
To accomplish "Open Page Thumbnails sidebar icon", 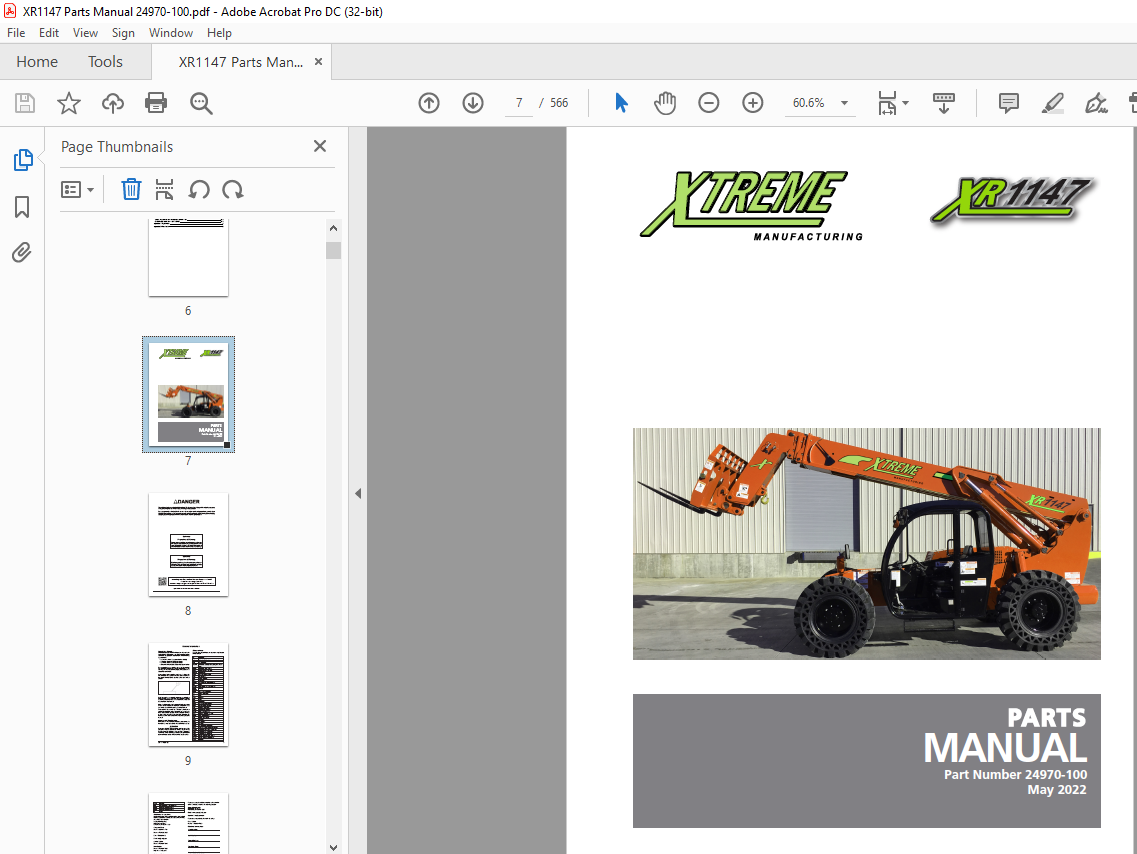I will pos(22,159).
